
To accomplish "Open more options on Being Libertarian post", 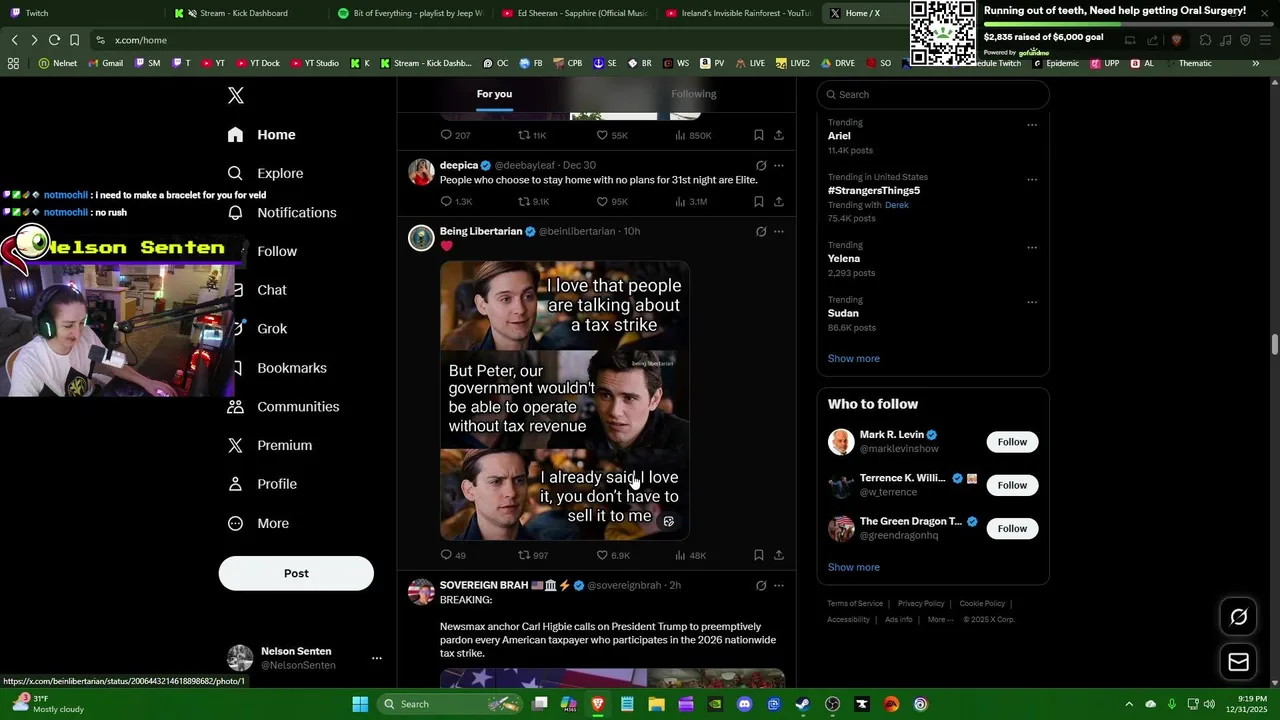I will tap(779, 232).
